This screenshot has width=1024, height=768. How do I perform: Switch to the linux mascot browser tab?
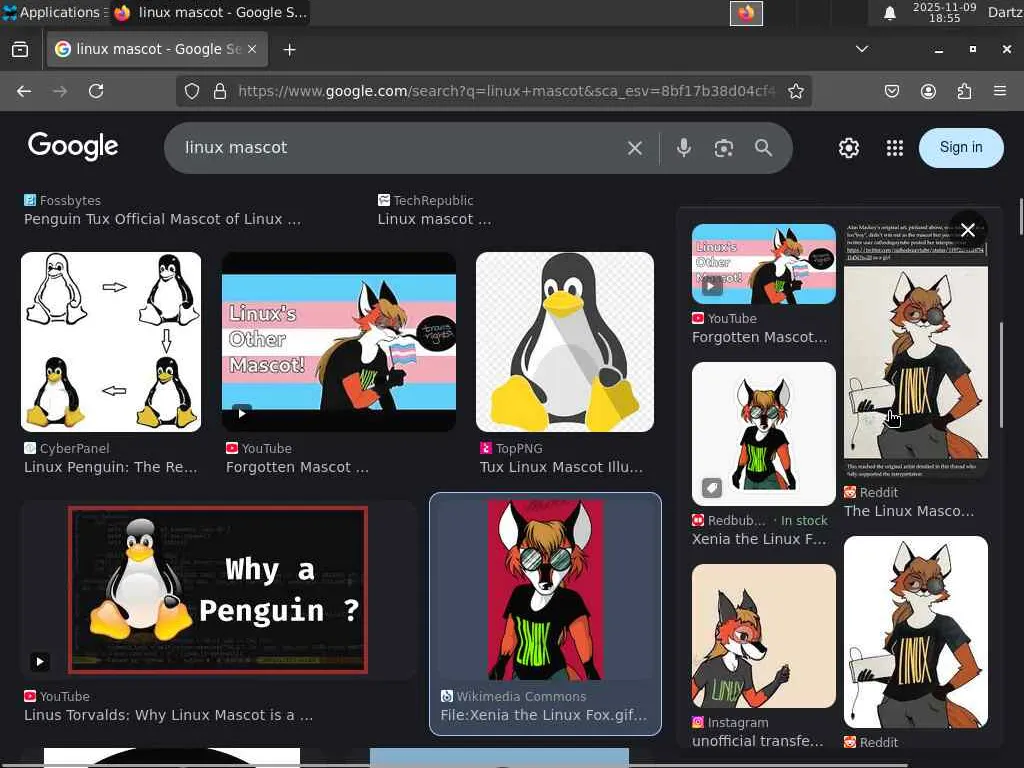pyautogui.click(x=157, y=49)
